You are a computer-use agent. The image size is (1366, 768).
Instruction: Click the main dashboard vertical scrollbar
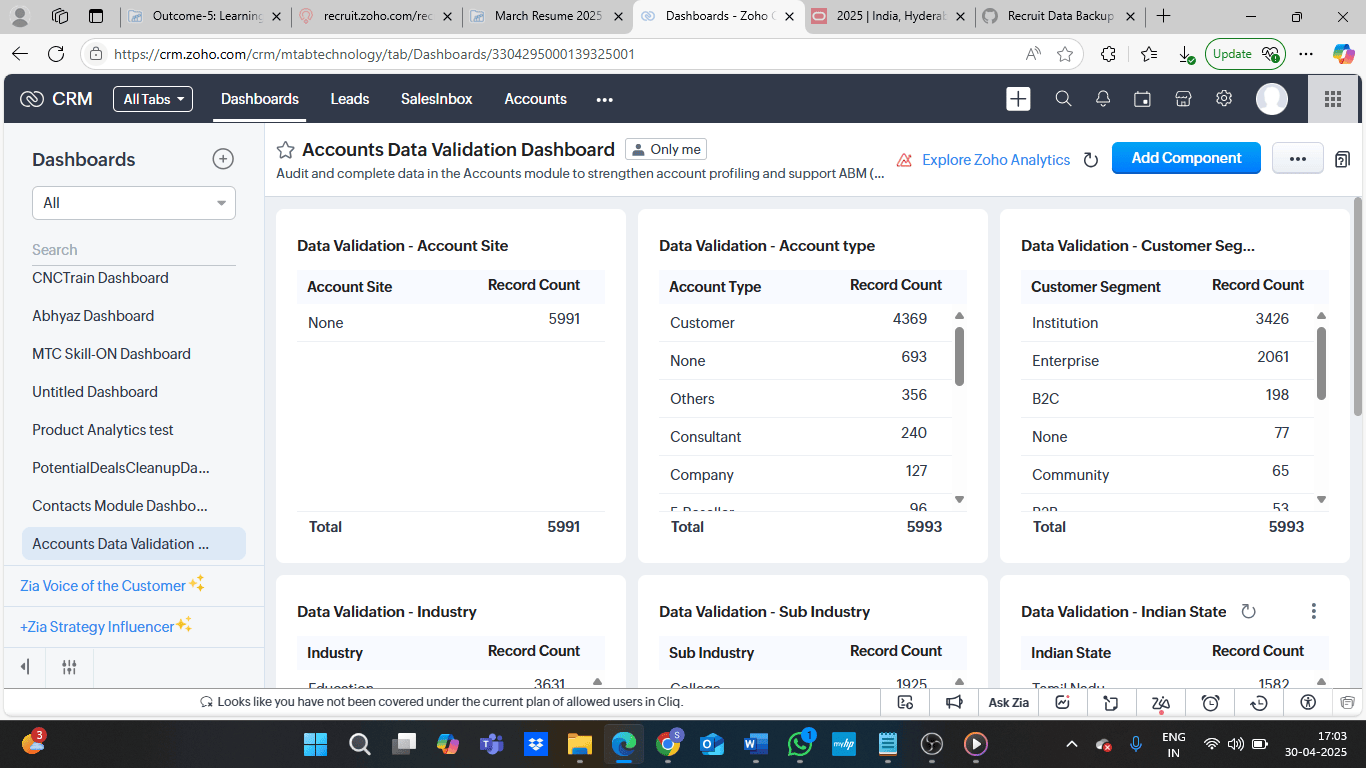(x=1358, y=306)
